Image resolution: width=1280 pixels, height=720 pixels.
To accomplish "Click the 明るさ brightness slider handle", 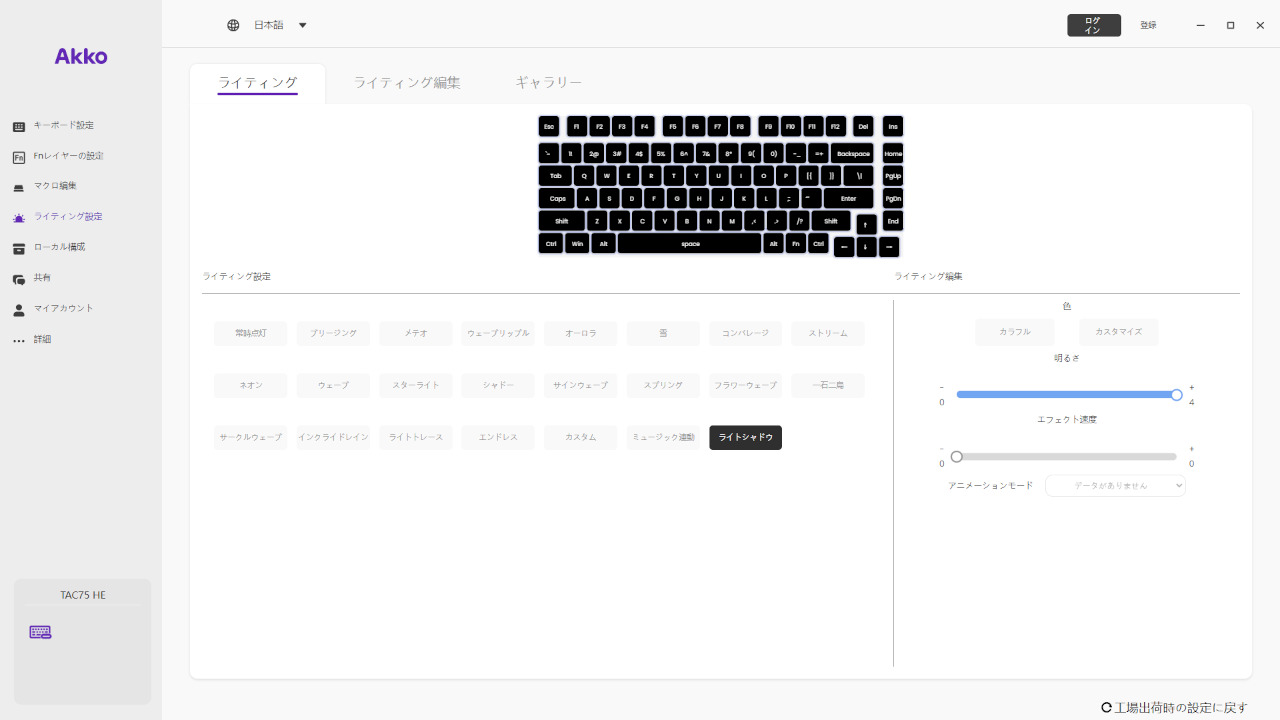I will coord(1176,395).
